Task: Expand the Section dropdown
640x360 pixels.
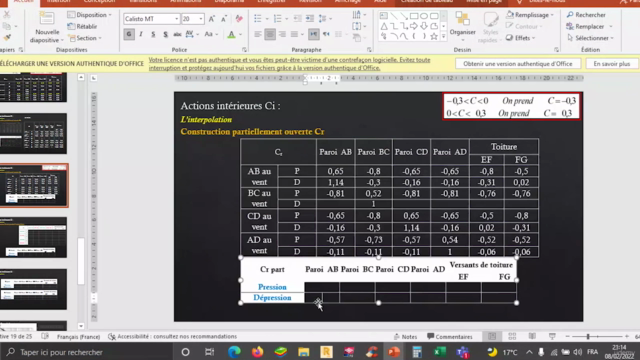Action: (x=85, y=38)
